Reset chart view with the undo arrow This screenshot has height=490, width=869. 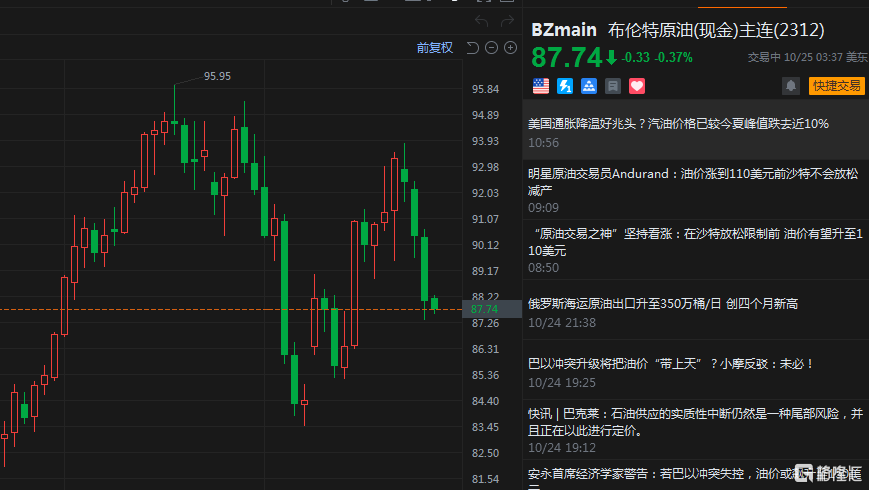coord(473,48)
